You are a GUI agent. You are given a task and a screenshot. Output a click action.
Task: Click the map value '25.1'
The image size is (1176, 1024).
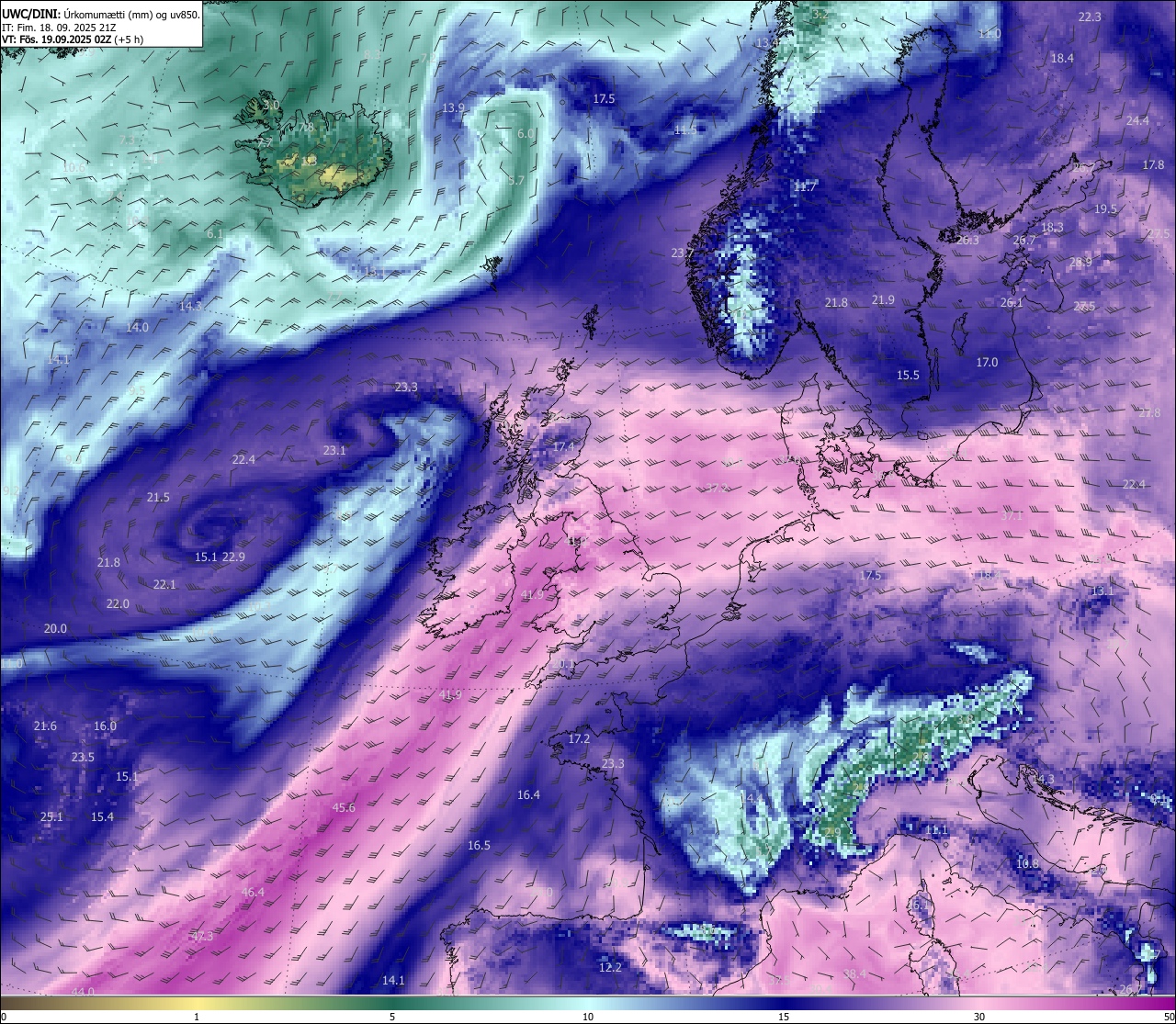pyautogui.click(x=51, y=816)
